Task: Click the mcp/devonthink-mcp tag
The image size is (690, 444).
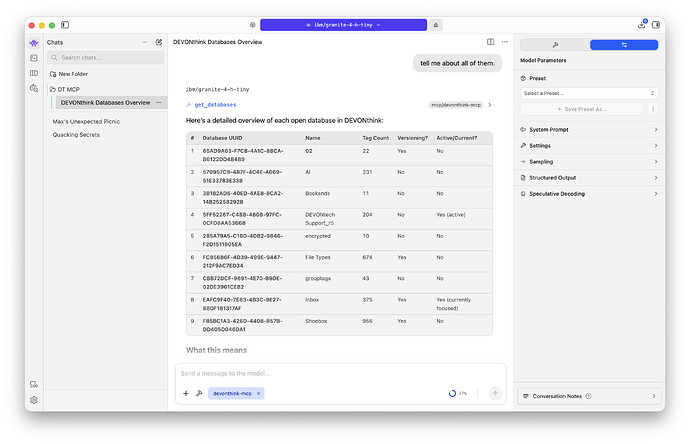Action: tap(456, 105)
